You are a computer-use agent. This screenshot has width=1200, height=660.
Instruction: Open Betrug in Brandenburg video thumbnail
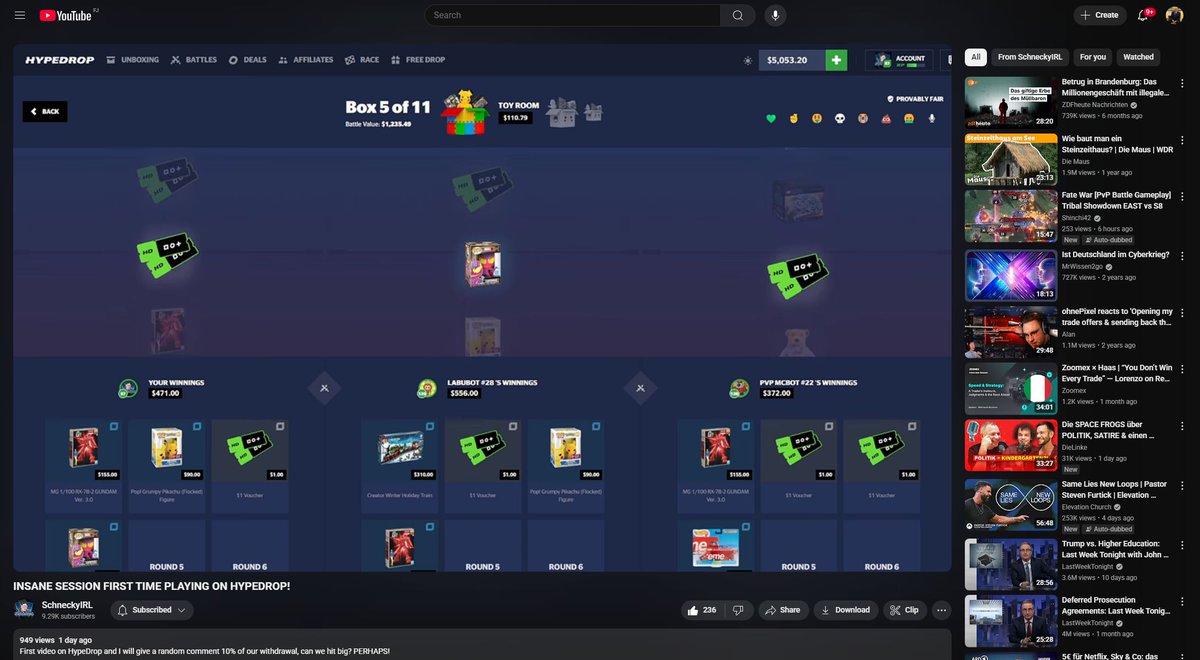[1011, 101]
